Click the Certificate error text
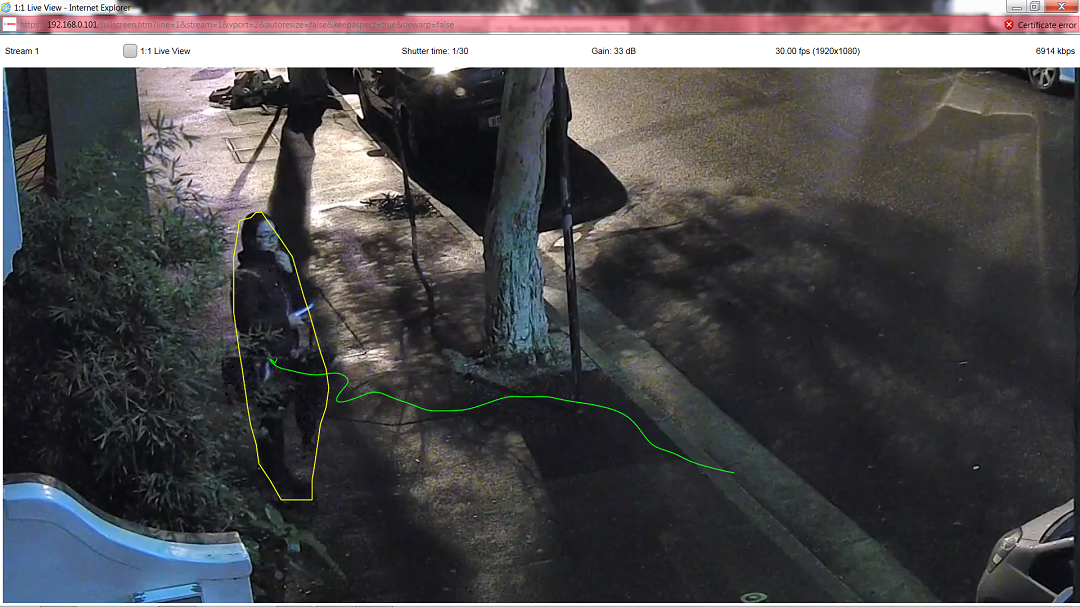This screenshot has height=607, width=1080. pos(1046,25)
